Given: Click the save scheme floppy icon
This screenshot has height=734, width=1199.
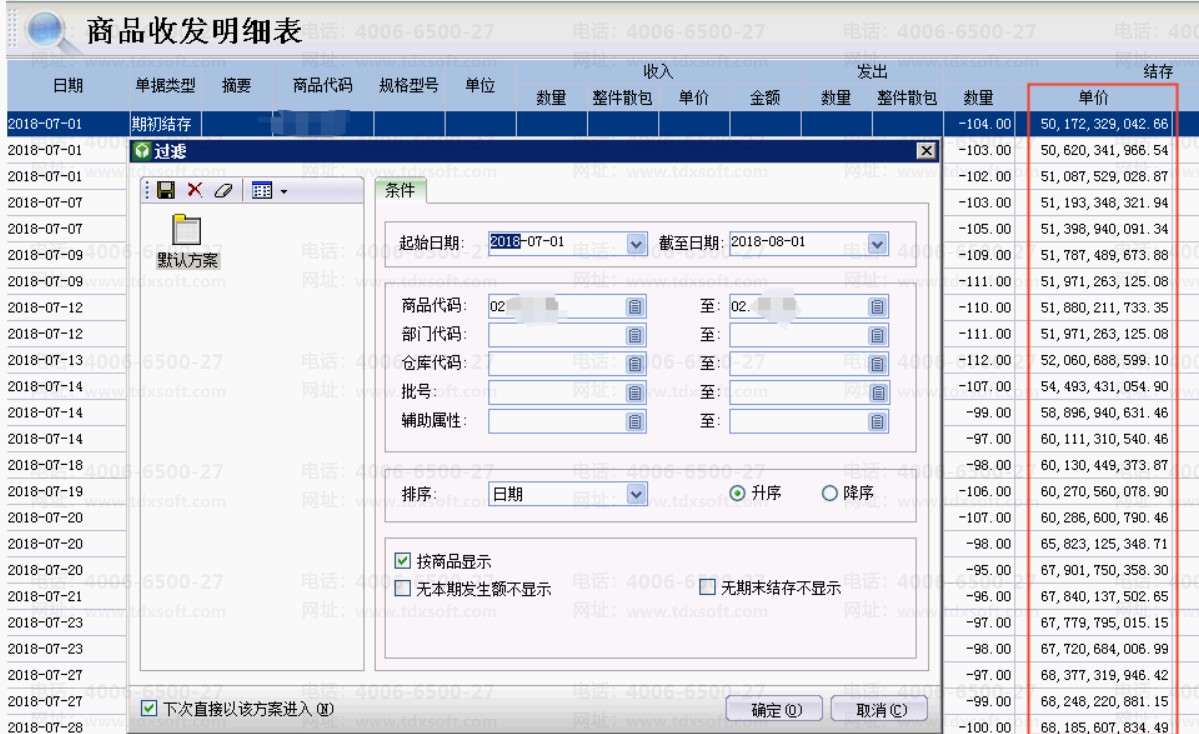Looking at the screenshot, I should pos(166,190).
